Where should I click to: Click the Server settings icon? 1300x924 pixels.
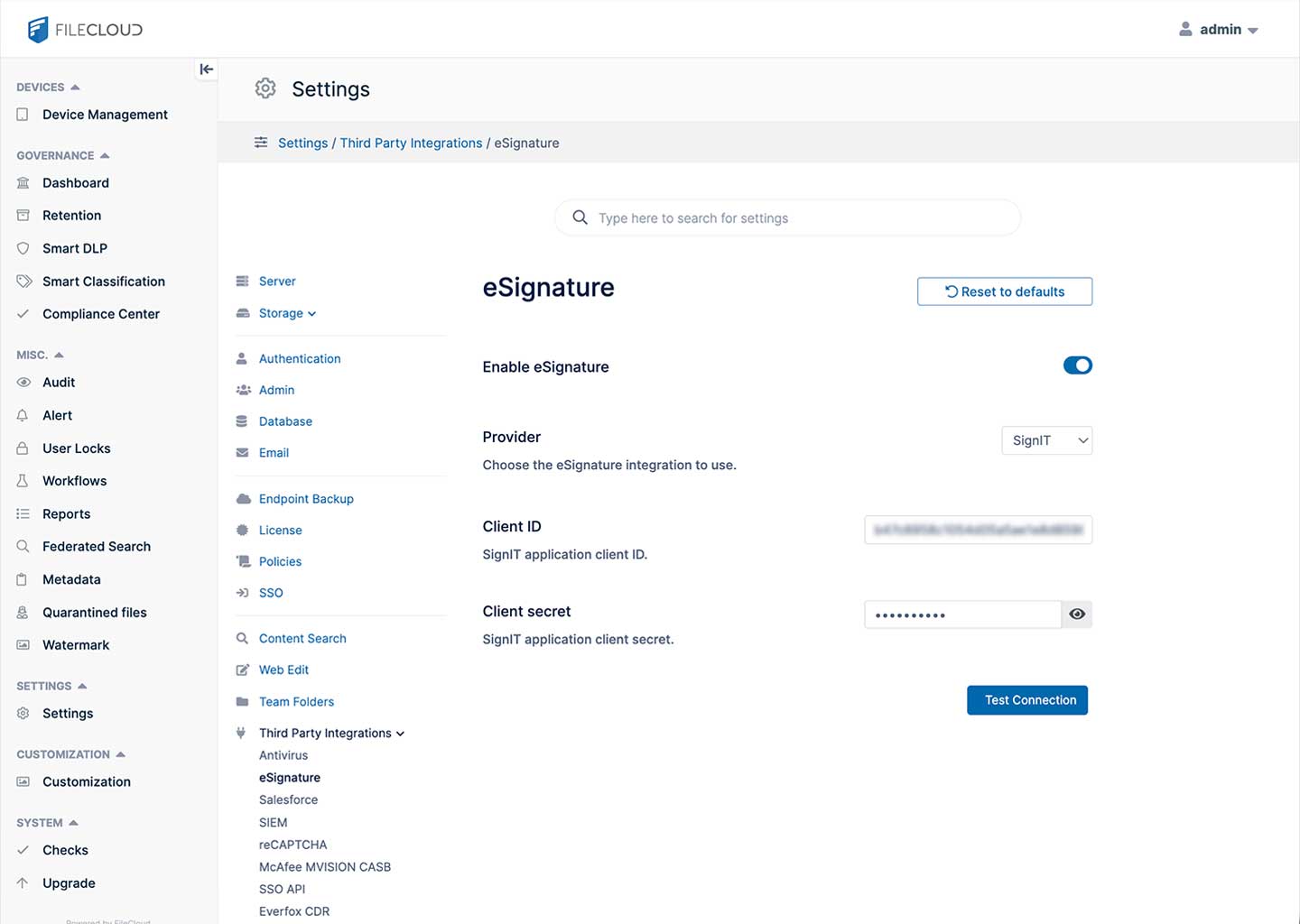tap(242, 282)
